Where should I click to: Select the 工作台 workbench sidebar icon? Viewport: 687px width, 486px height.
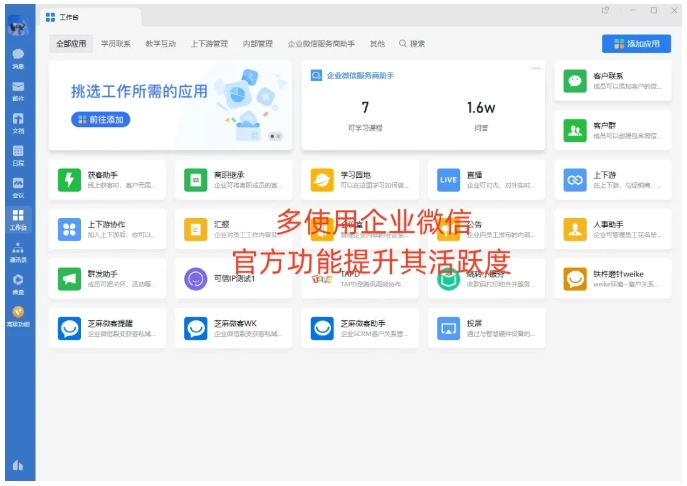coord(18,220)
